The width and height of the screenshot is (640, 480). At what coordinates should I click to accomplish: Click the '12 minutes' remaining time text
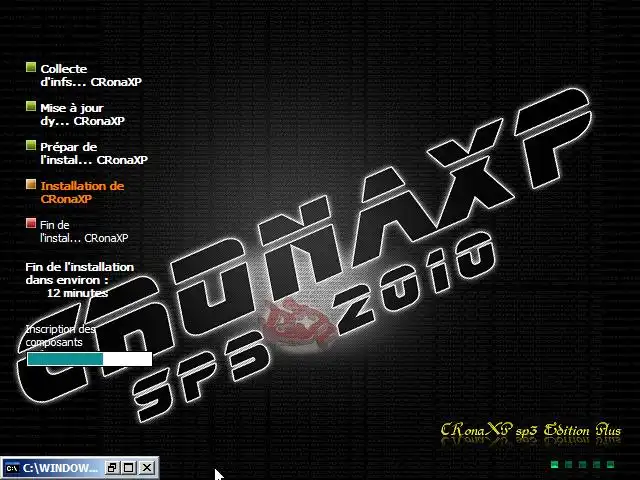click(77, 293)
